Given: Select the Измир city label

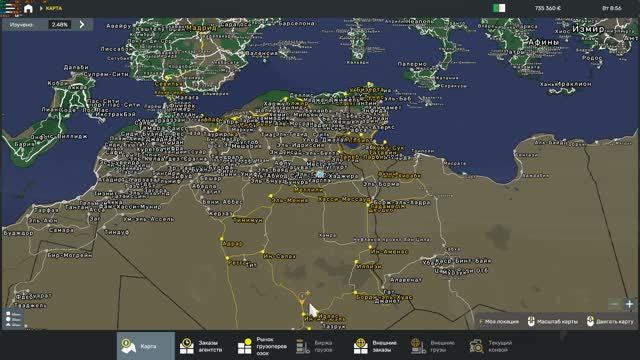Looking at the screenshot, I should [x=588, y=29].
